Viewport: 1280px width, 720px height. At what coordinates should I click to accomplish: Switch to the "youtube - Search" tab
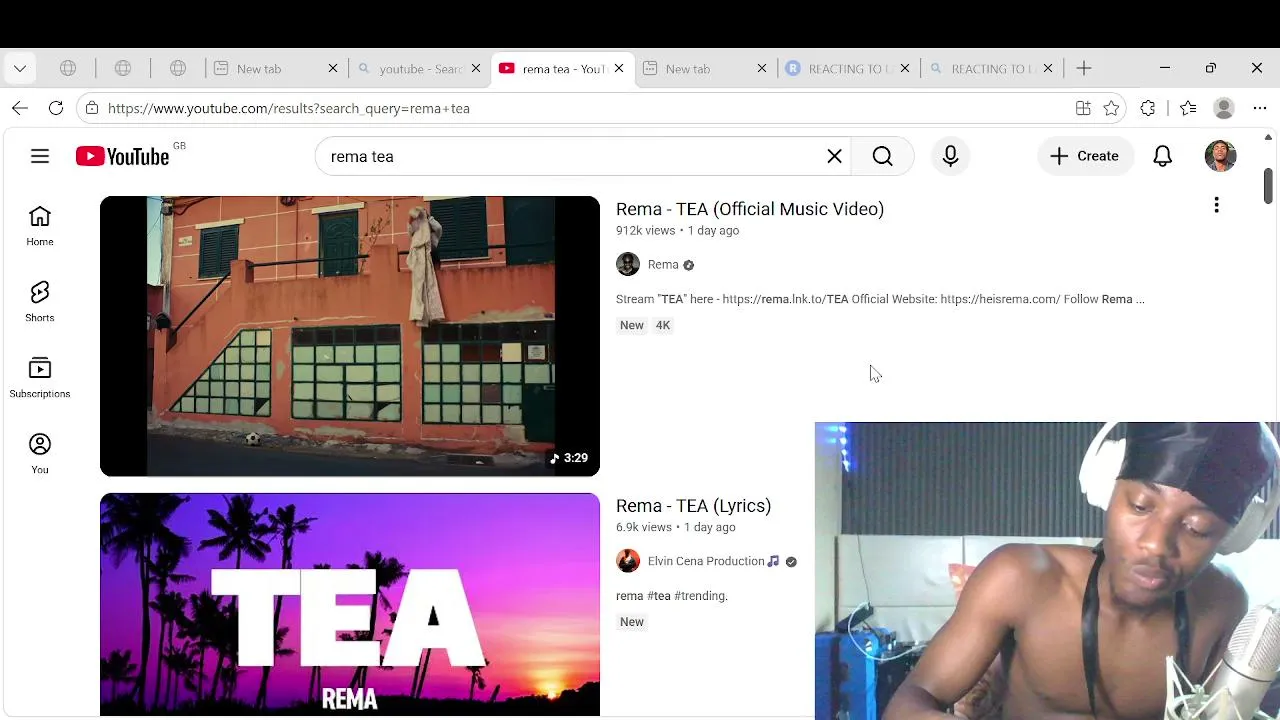point(420,68)
